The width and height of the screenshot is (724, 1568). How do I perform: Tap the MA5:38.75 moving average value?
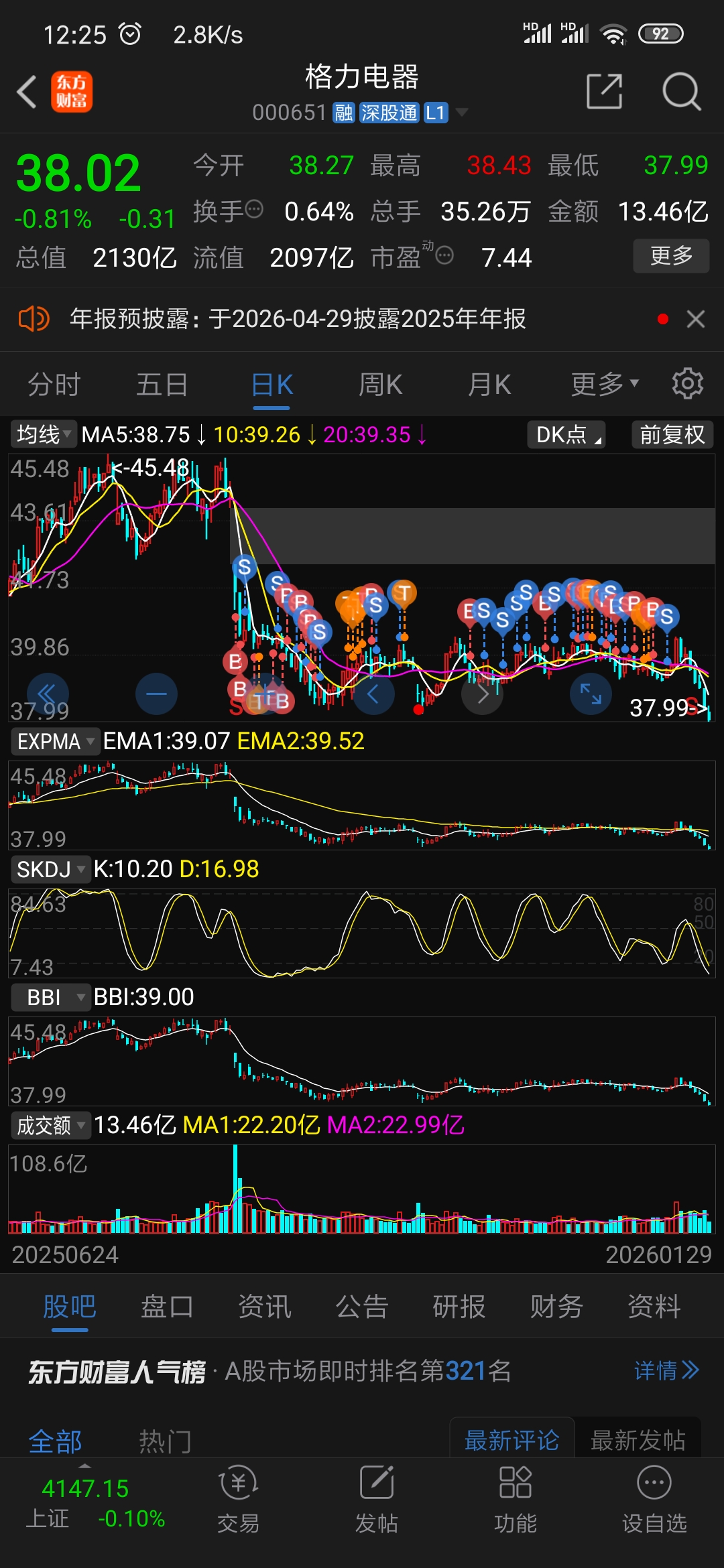pyautogui.click(x=136, y=435)
